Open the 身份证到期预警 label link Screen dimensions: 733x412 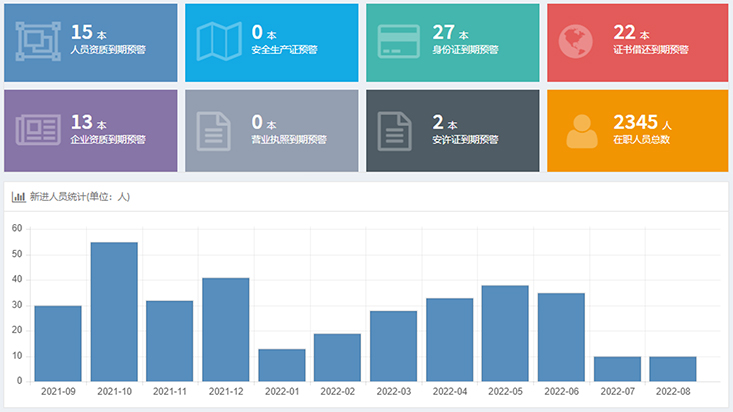point(465,50)
